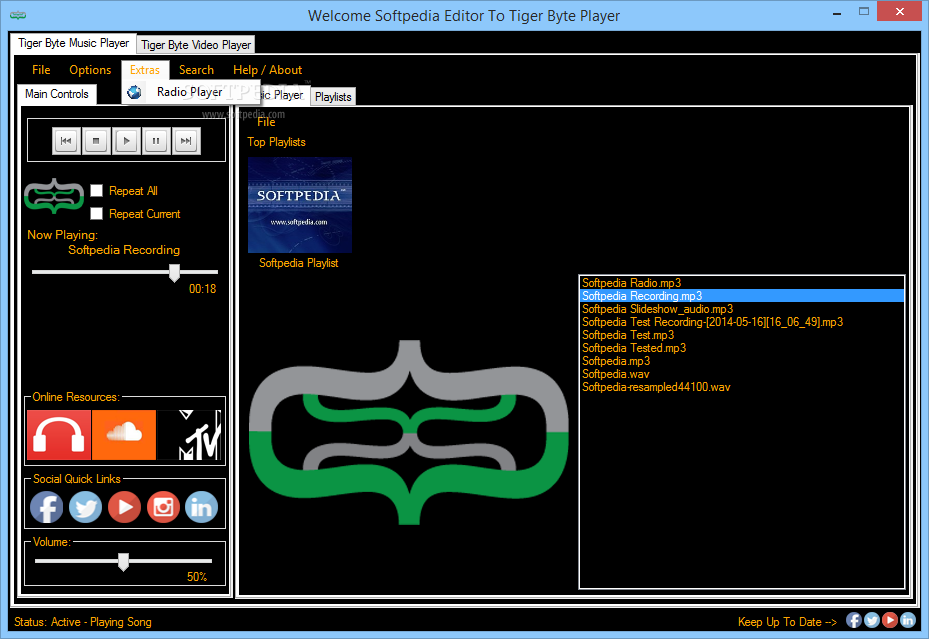Click the globe icon beside Radio Player
Image resolution: width=929 pixels, height=639 pixels.
[134, 92]
